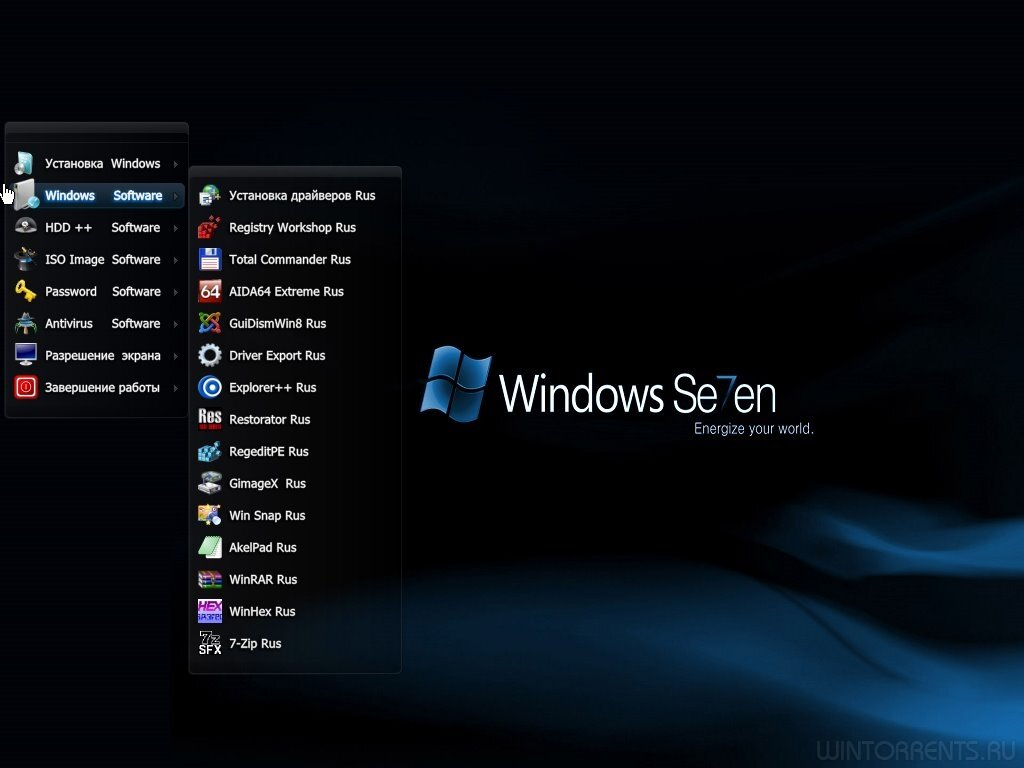This screenshot has width=1024, height=768.
Task: Open AkelPad Rus
Action: tap(295, 547)
